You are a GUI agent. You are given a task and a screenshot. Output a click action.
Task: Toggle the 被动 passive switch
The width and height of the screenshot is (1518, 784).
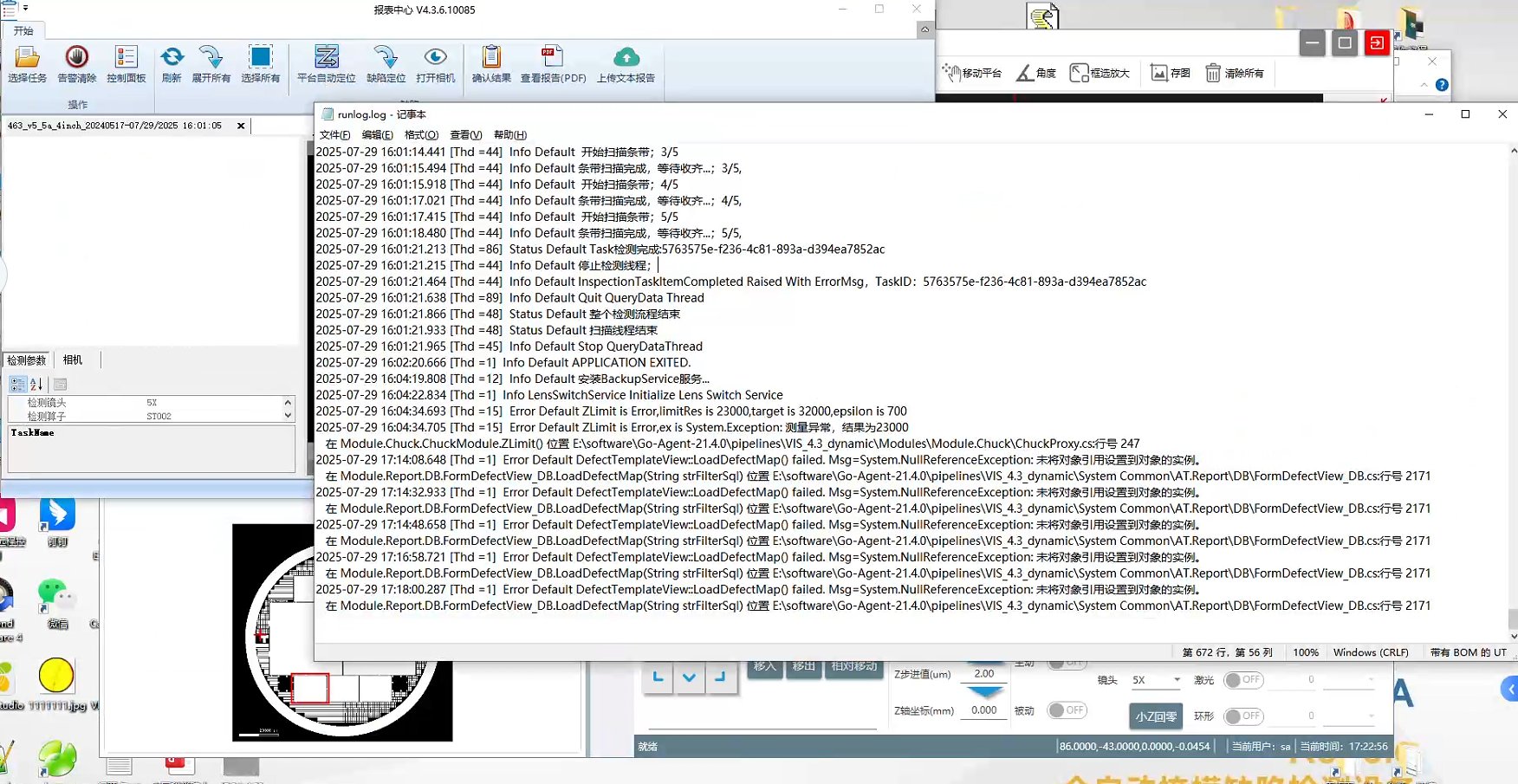(x=1067, y=710)
